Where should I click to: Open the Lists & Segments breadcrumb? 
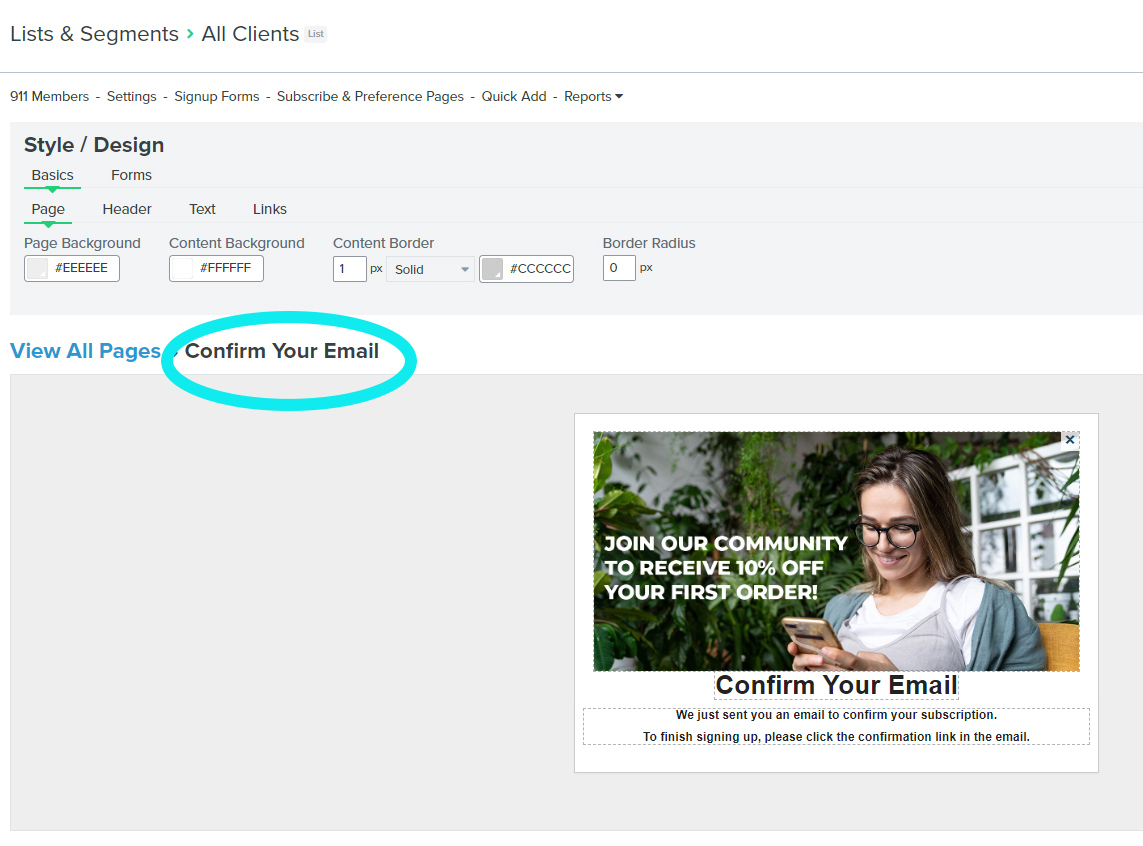tap(94, 34)
